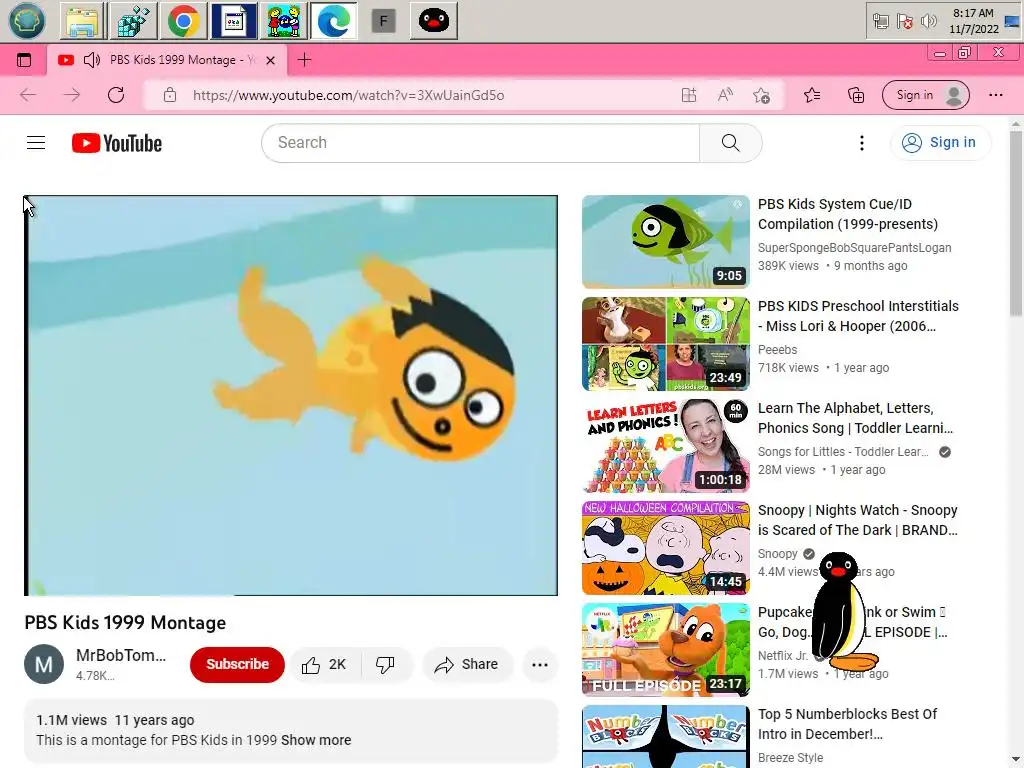The image size is (1024, 768).
Task: Open the MrBobTom channel name link
Action: (x=121, y=655)
